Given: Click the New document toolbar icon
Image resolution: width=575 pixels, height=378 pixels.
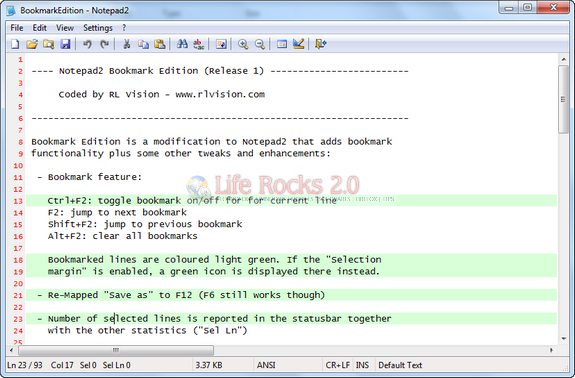Looking at the screenshot, I should coord(15,44).
